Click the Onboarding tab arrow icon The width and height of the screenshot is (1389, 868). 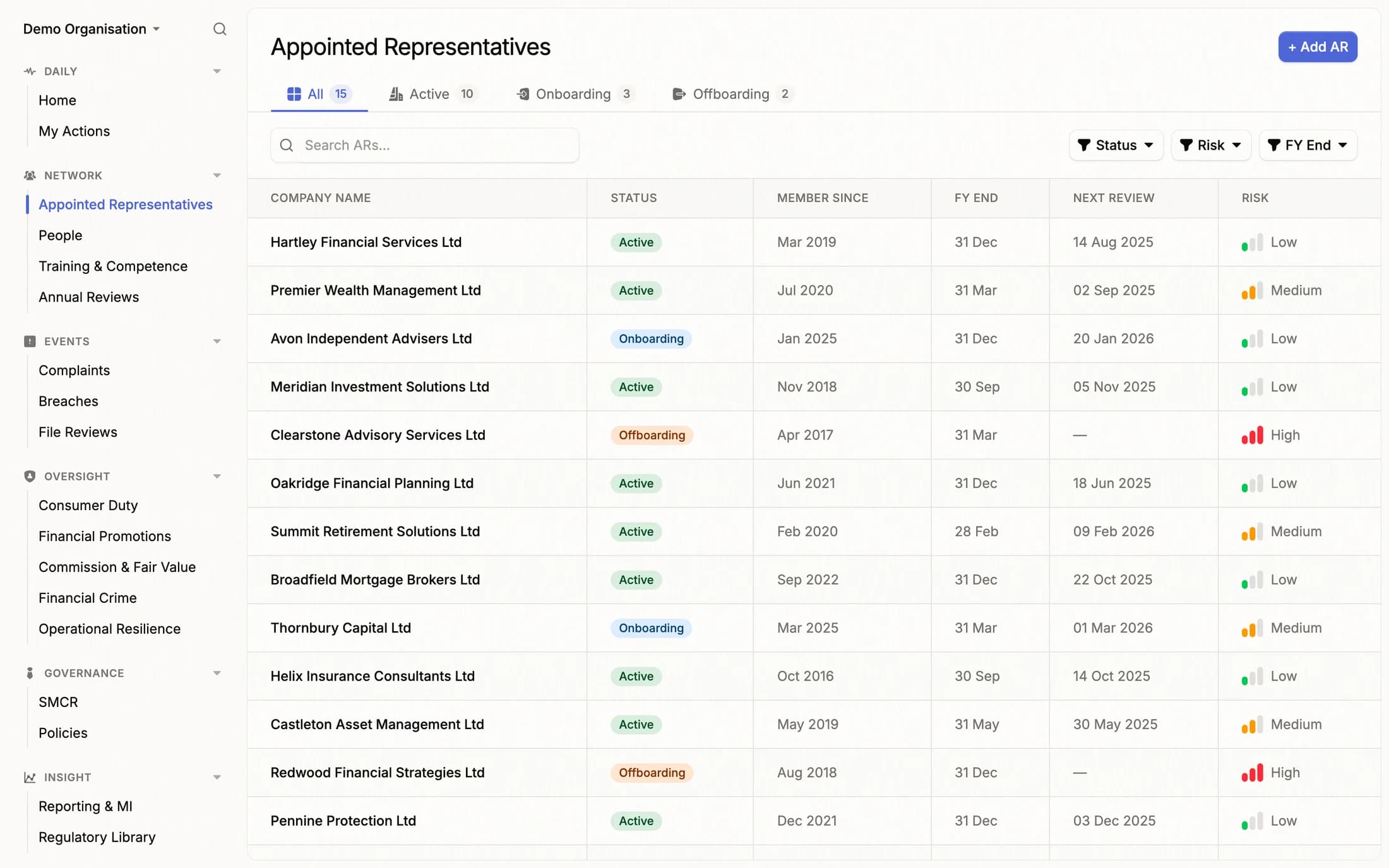pyautogui.click(x=523, y=94)
